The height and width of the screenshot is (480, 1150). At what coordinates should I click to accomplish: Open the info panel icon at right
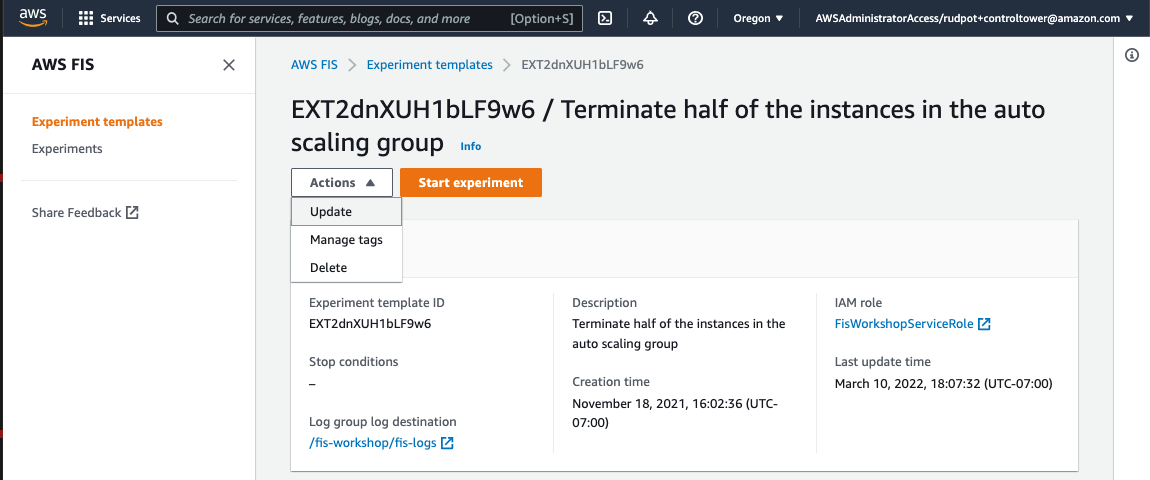click(x=1132, y=56)
